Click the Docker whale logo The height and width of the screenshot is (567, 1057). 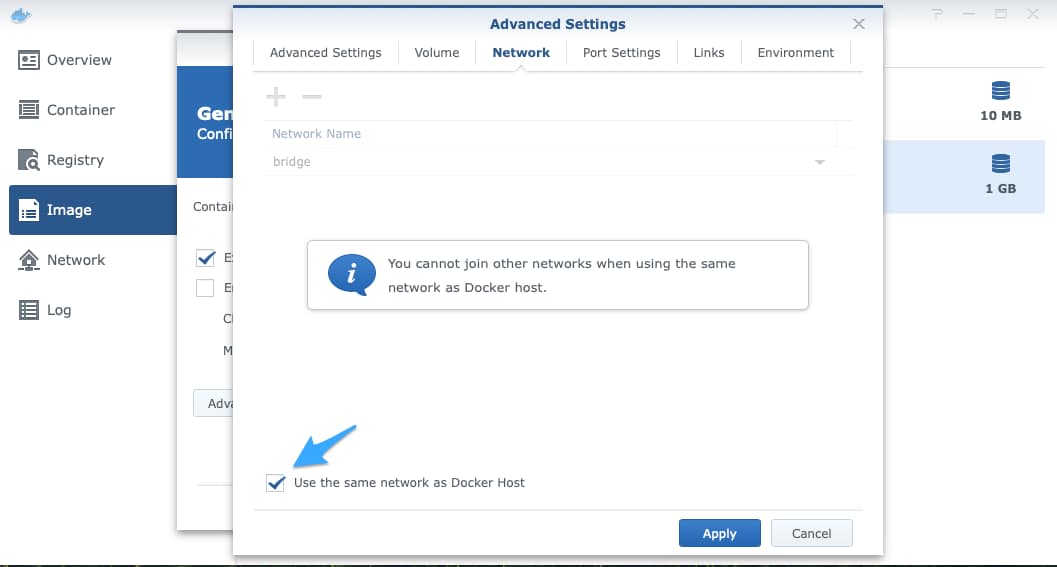[18, 15]
